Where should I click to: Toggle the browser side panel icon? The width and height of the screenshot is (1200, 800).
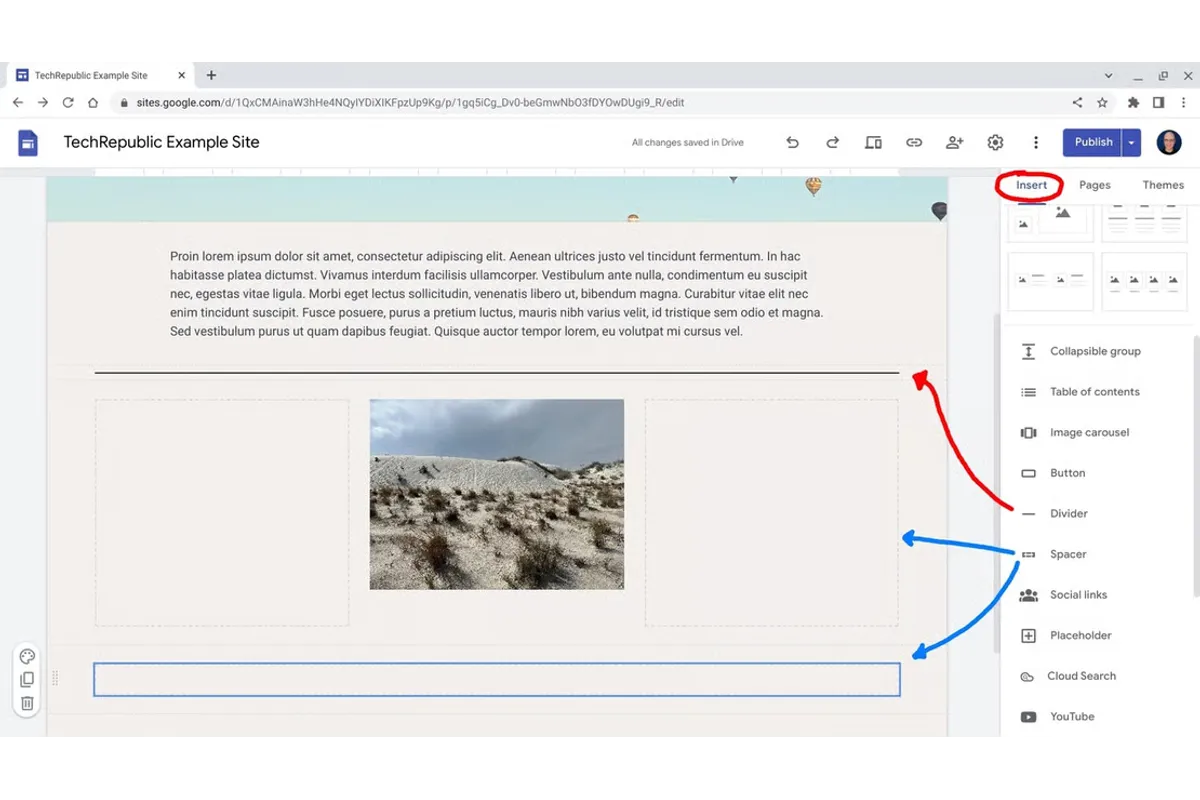tap(1158, 102)
